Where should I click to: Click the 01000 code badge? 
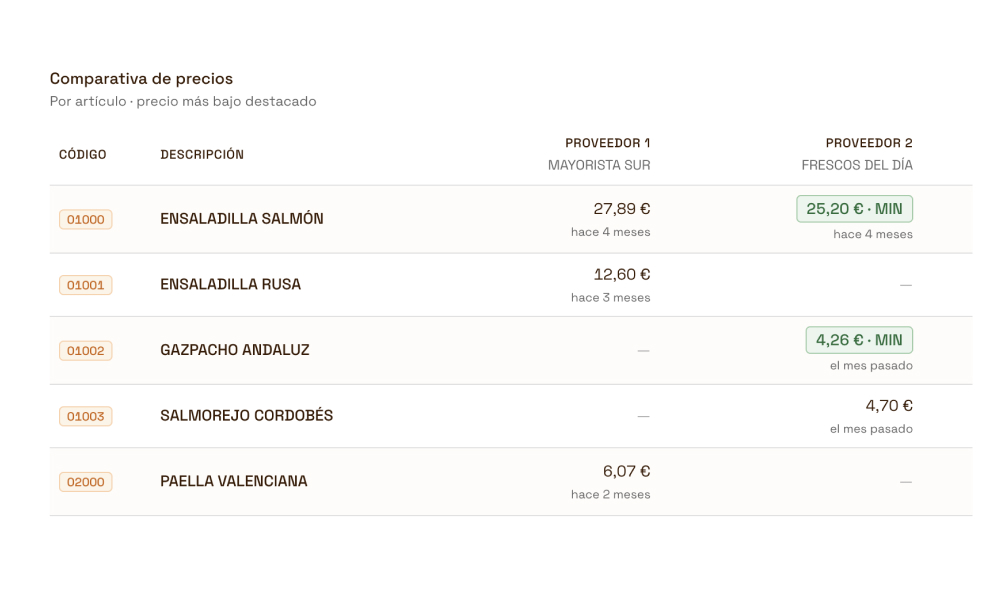tap(85, 219)
